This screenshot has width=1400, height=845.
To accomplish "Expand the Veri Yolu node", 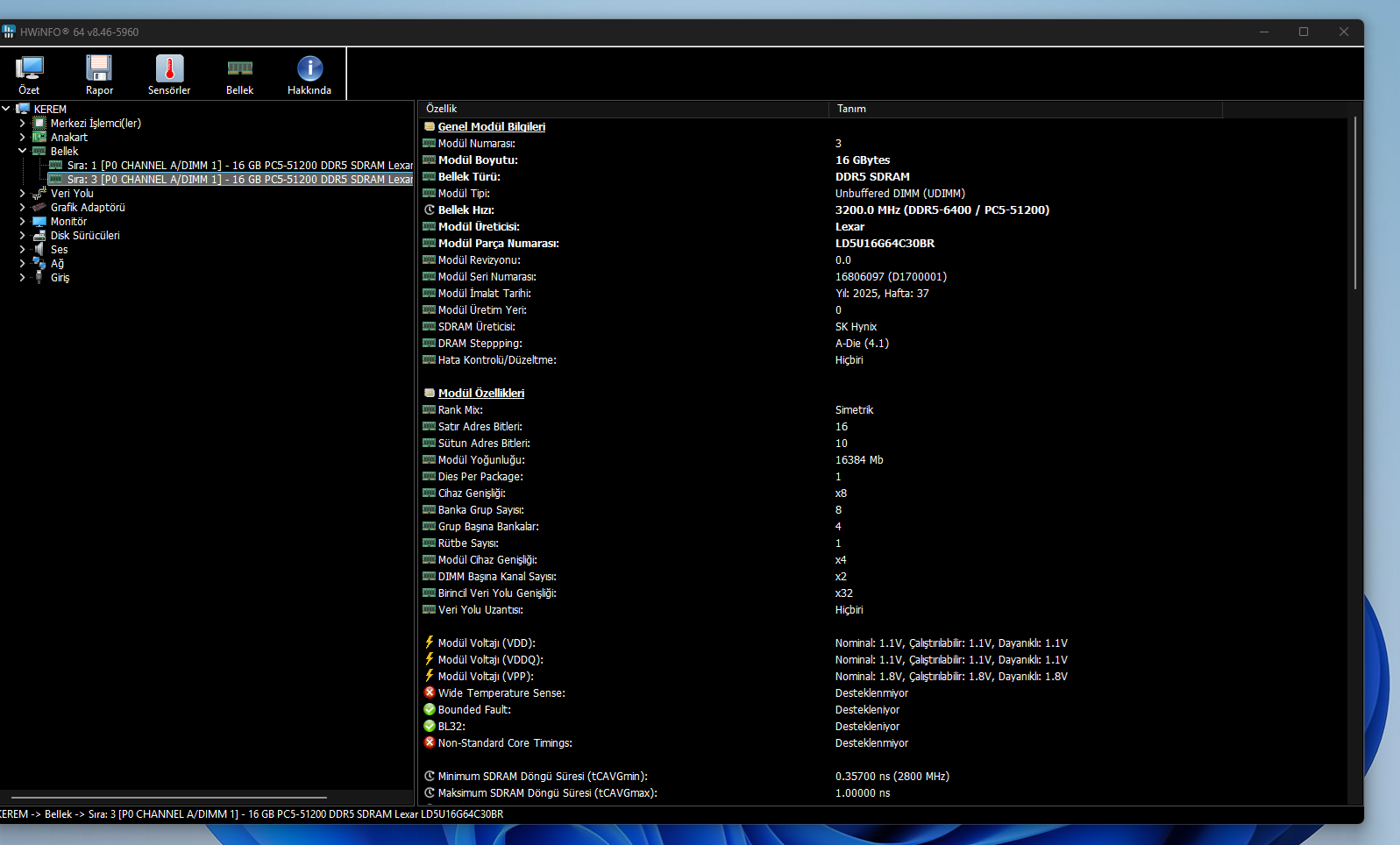I will coord(22,193).
